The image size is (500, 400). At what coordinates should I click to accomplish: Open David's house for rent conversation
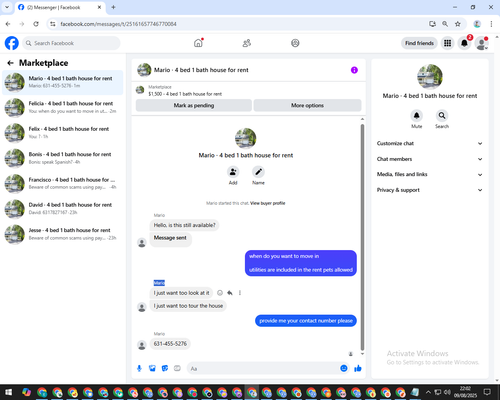tap(63, 209)
